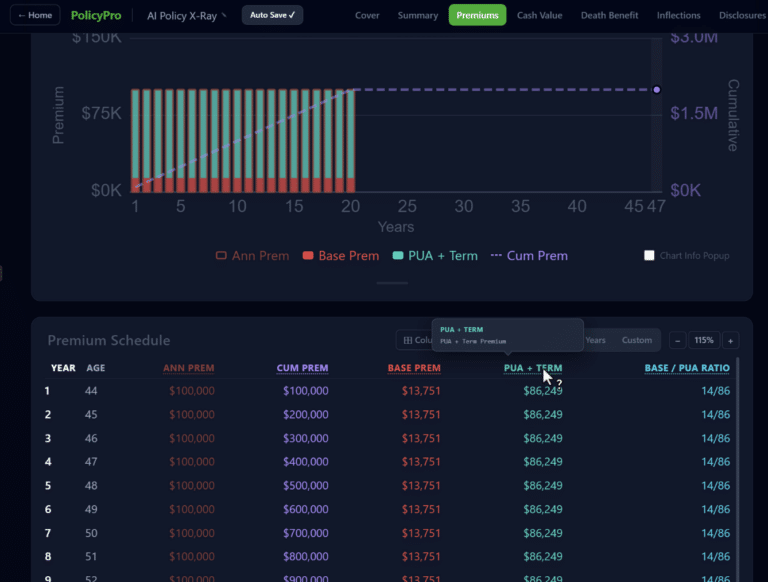This screenshot has width=768, height=582.
Task: Open the Columns selector dropdown
Action: (x=414, y=340)
